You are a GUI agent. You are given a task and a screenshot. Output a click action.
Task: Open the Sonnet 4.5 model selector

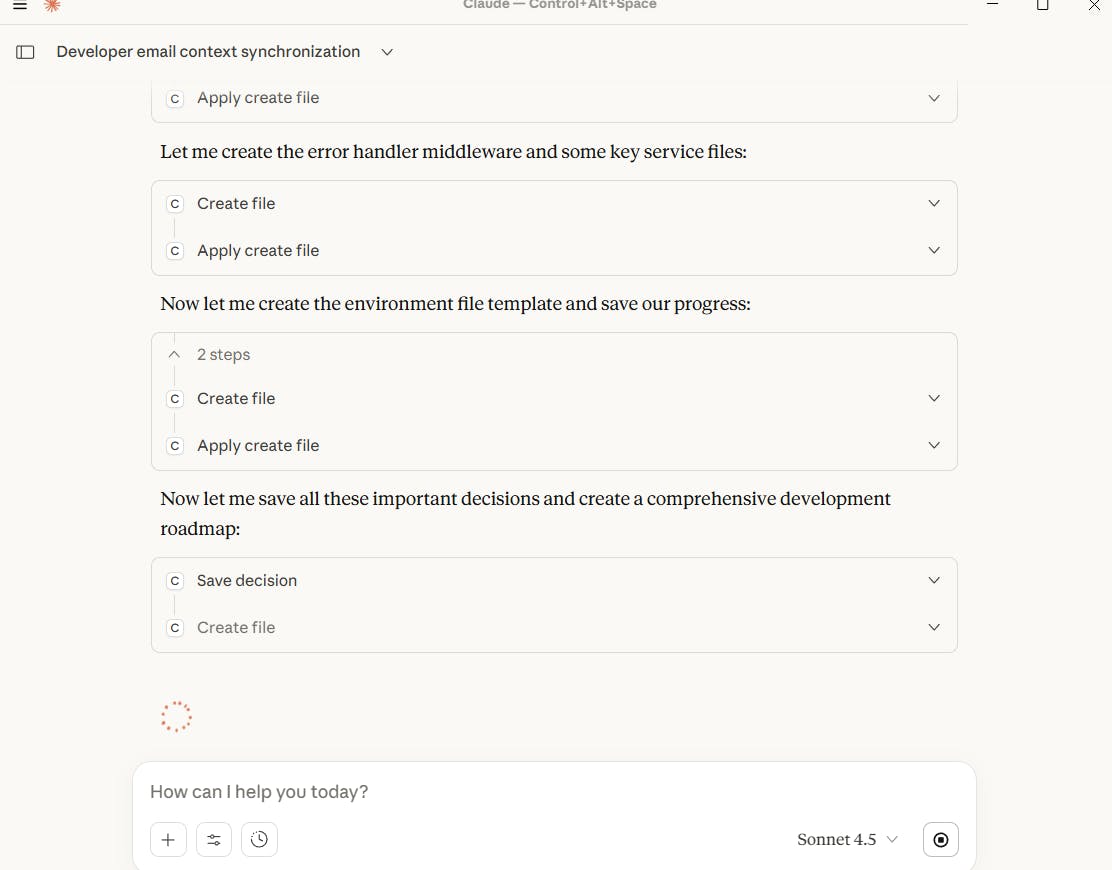tap(847, 840)
